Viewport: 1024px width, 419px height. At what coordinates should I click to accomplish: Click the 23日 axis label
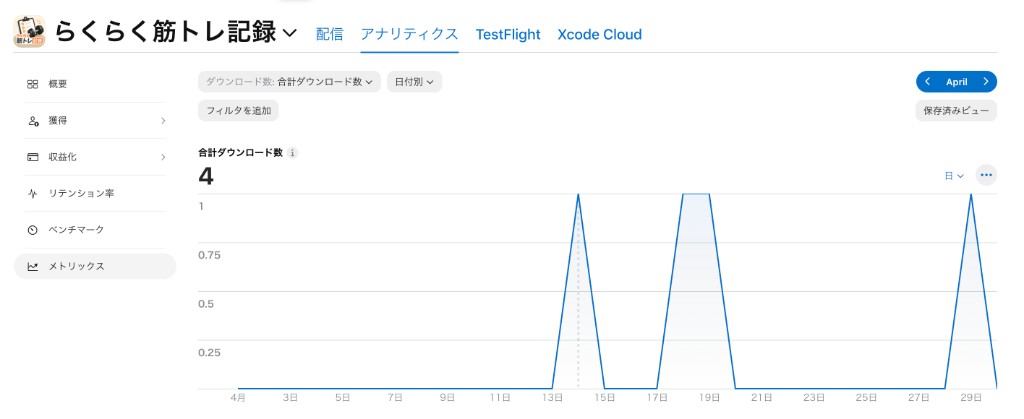[x=814, y=397]
